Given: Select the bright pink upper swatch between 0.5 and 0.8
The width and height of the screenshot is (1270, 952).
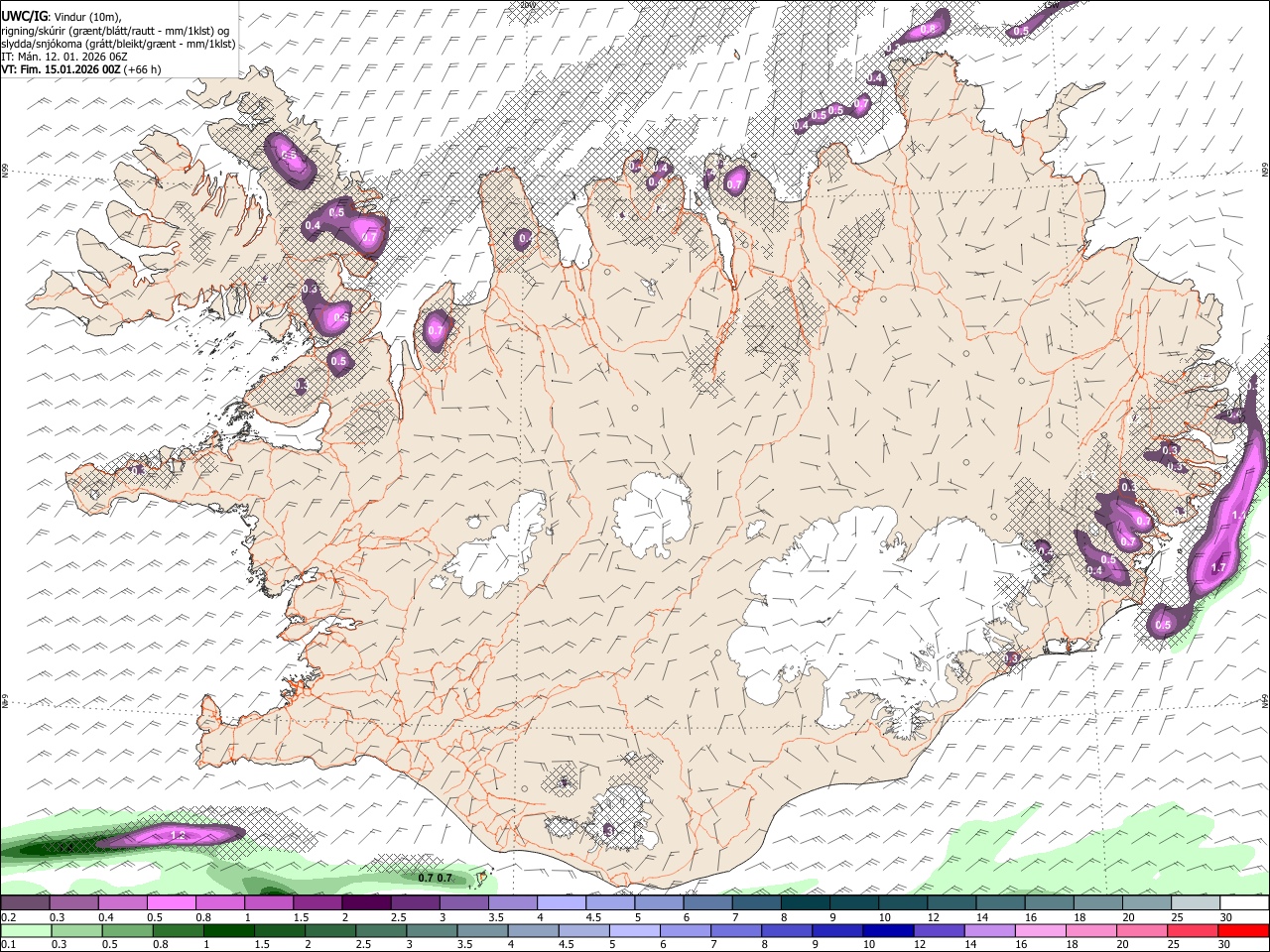Looking at the screenshot, I should coord(171,903).
